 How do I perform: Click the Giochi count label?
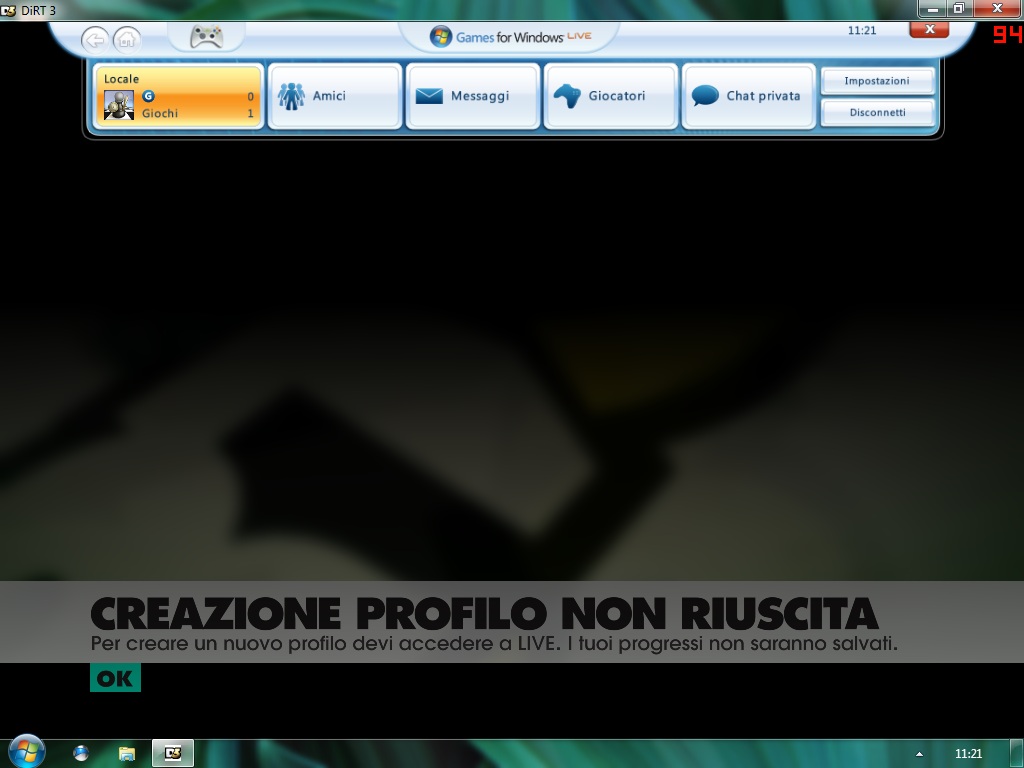pos(160,113)
